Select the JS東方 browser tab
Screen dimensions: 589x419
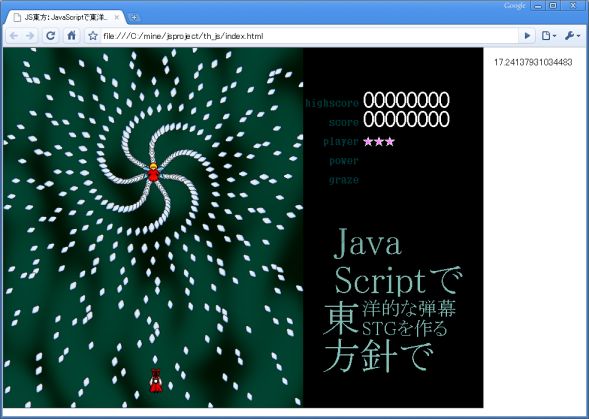pyautogui.click(x=66, y=18)
